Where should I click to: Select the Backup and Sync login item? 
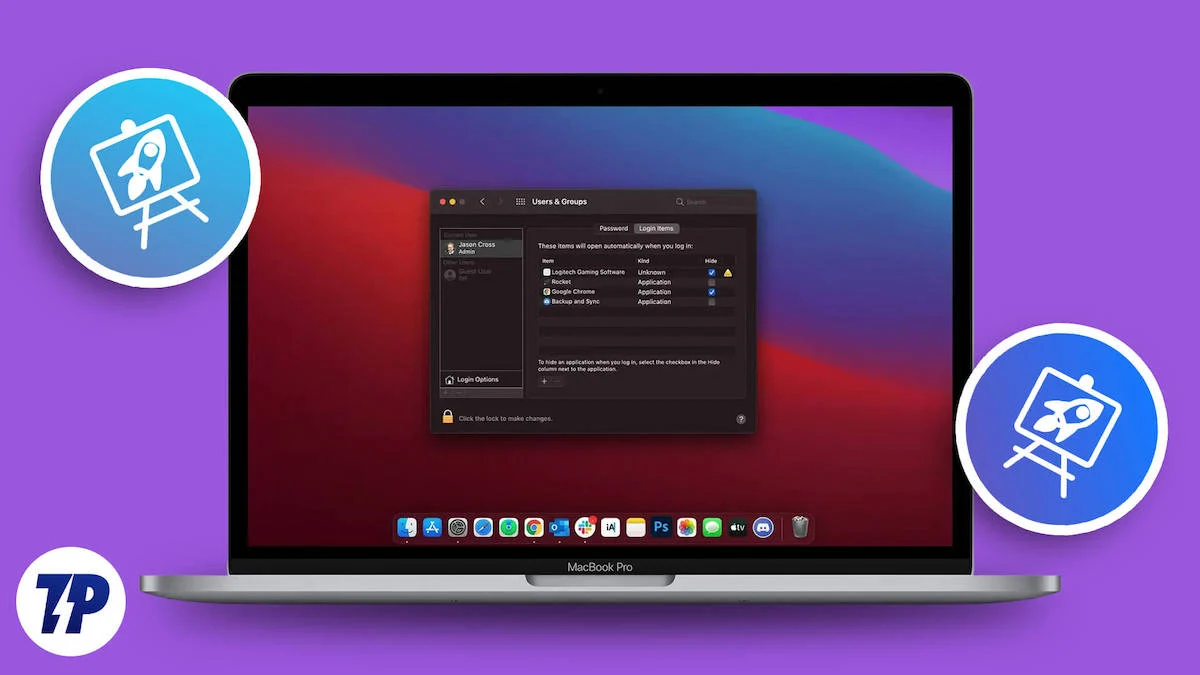[x=637, y=302]
